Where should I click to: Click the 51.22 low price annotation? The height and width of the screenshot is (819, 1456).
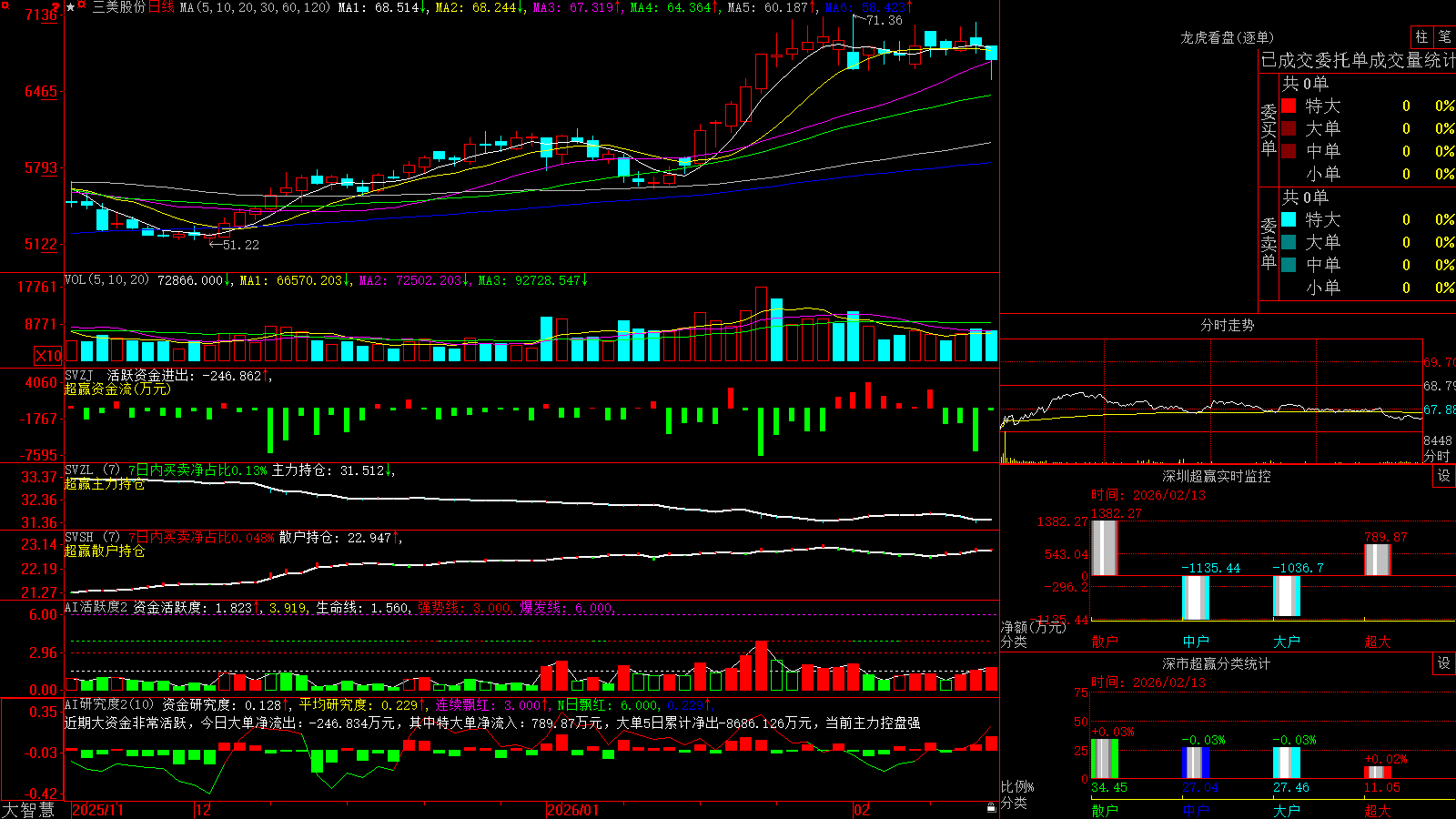(240, 245)
